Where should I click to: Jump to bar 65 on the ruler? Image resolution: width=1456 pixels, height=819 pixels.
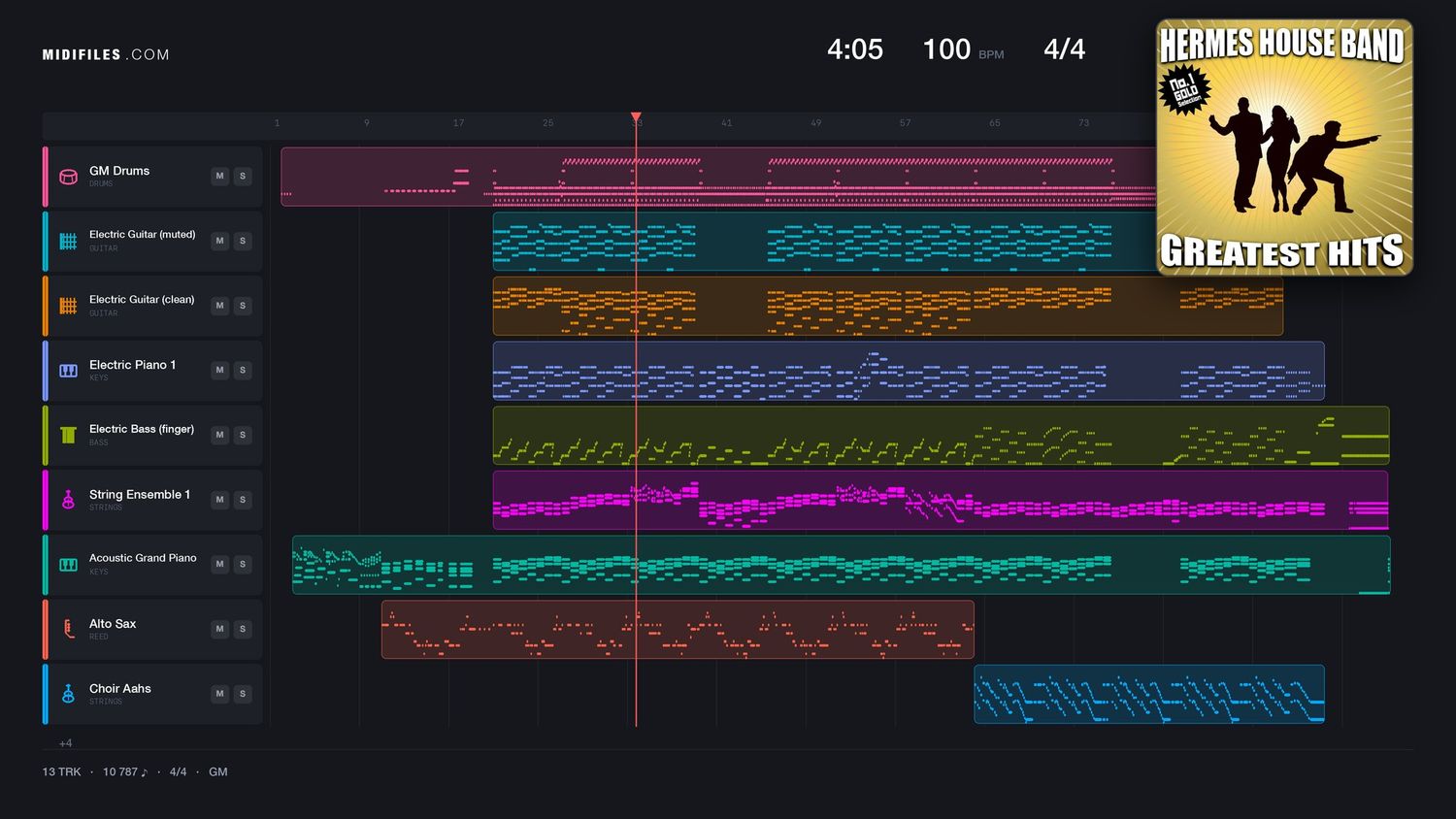994,123
